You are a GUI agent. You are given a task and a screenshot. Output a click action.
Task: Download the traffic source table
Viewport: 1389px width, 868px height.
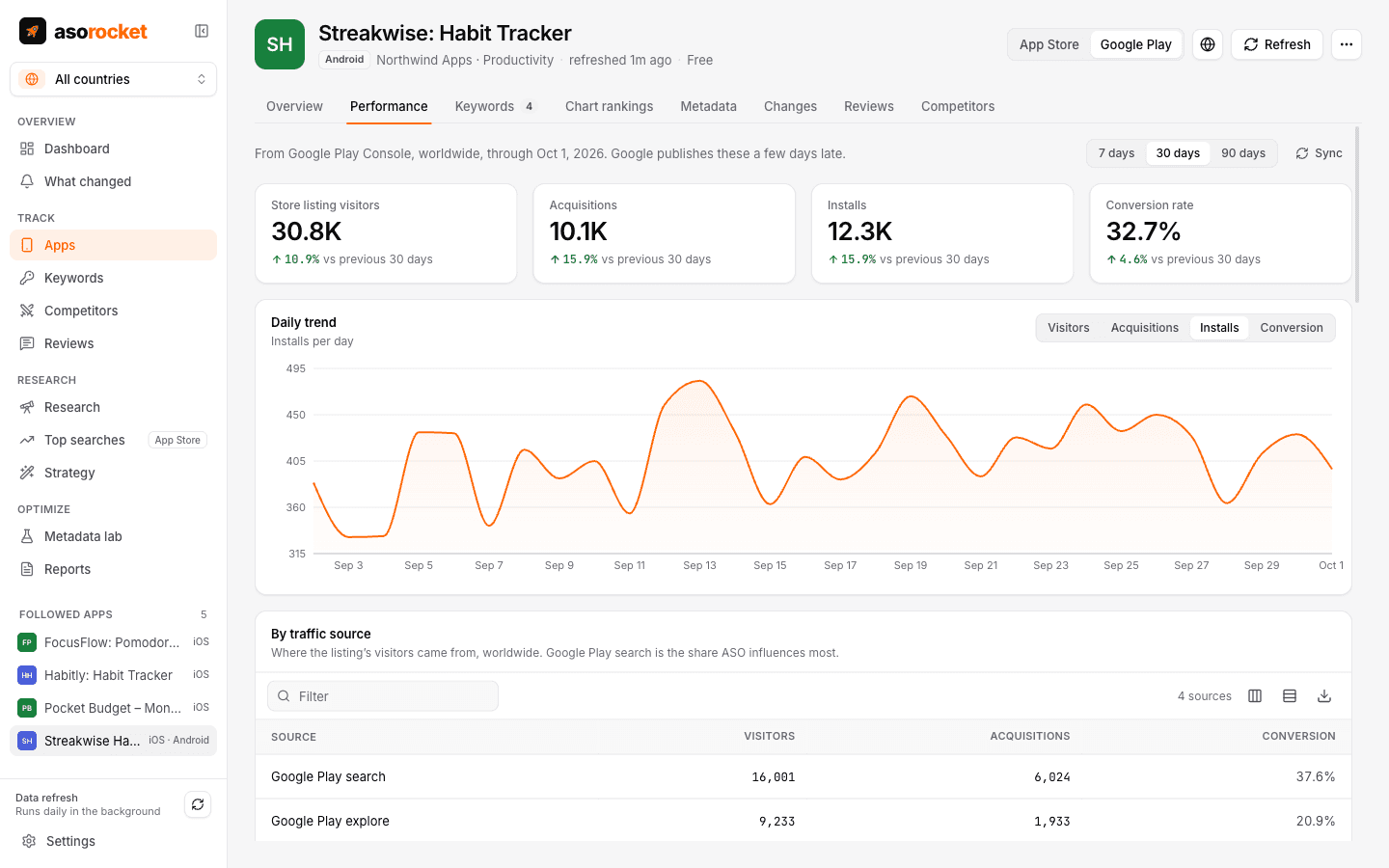pyautogui.click(x=1324, y=696)
